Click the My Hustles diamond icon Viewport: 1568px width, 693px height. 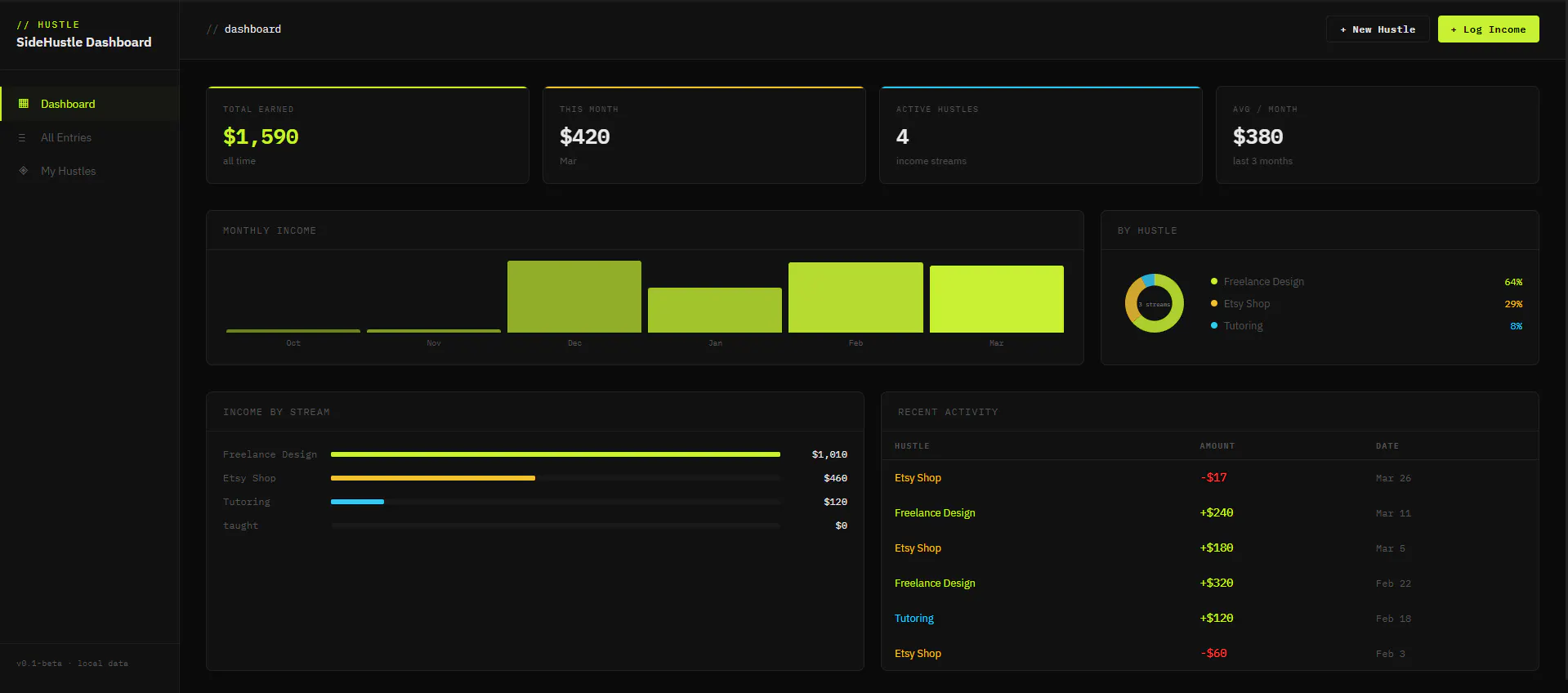(x=23, y=171)
